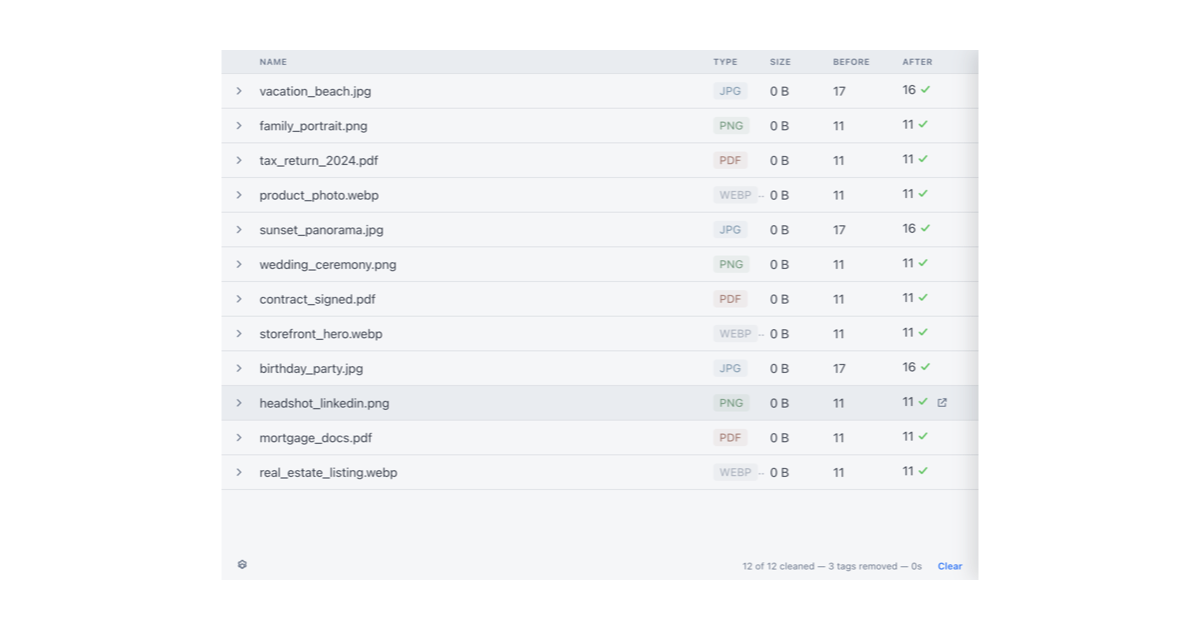Click the green checkmark for birthday_party.jpg
Screen dimensions: 1200x630
click(x=926, y=367)
